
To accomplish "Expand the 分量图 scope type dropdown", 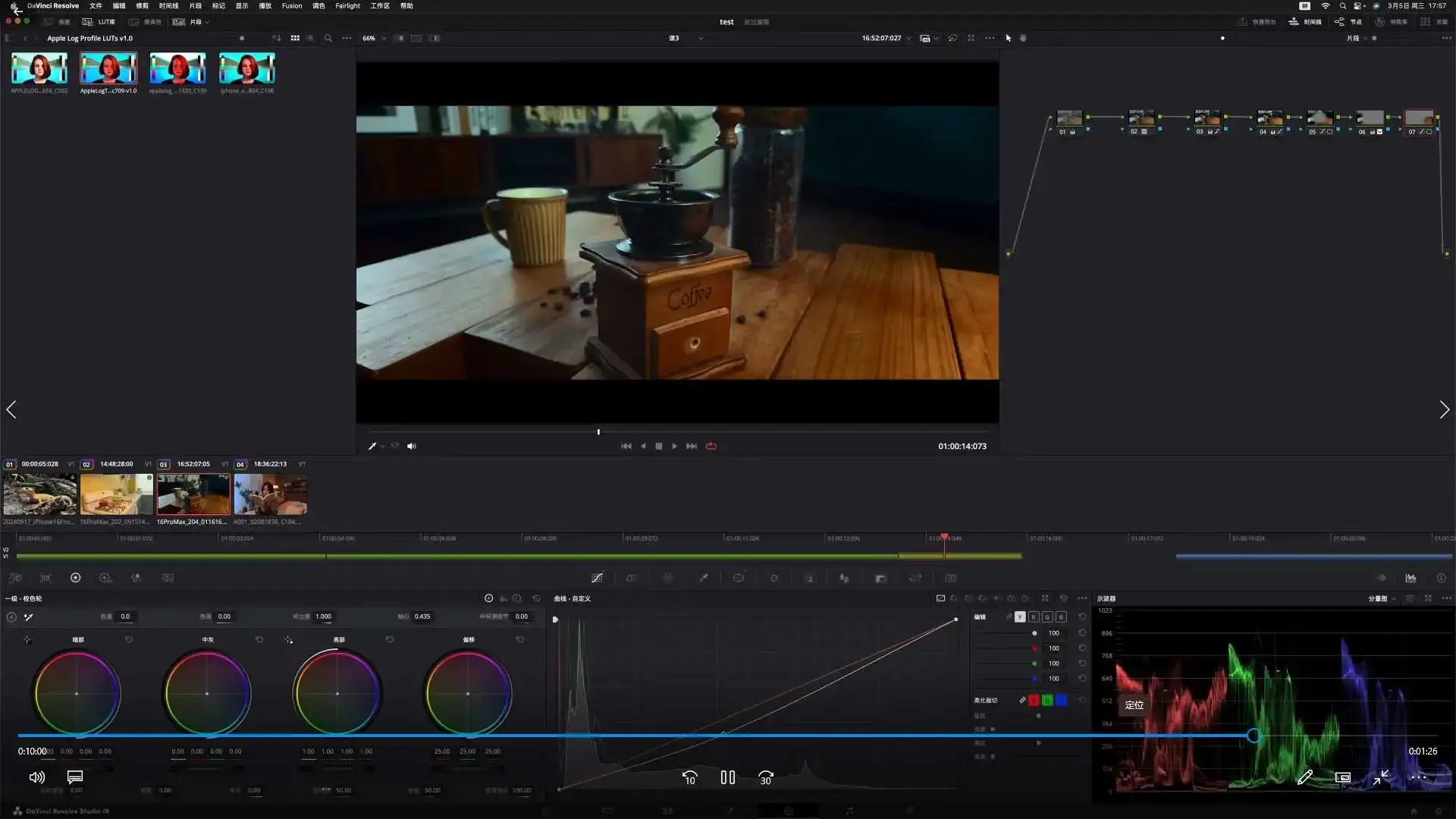I will 1382,599.
